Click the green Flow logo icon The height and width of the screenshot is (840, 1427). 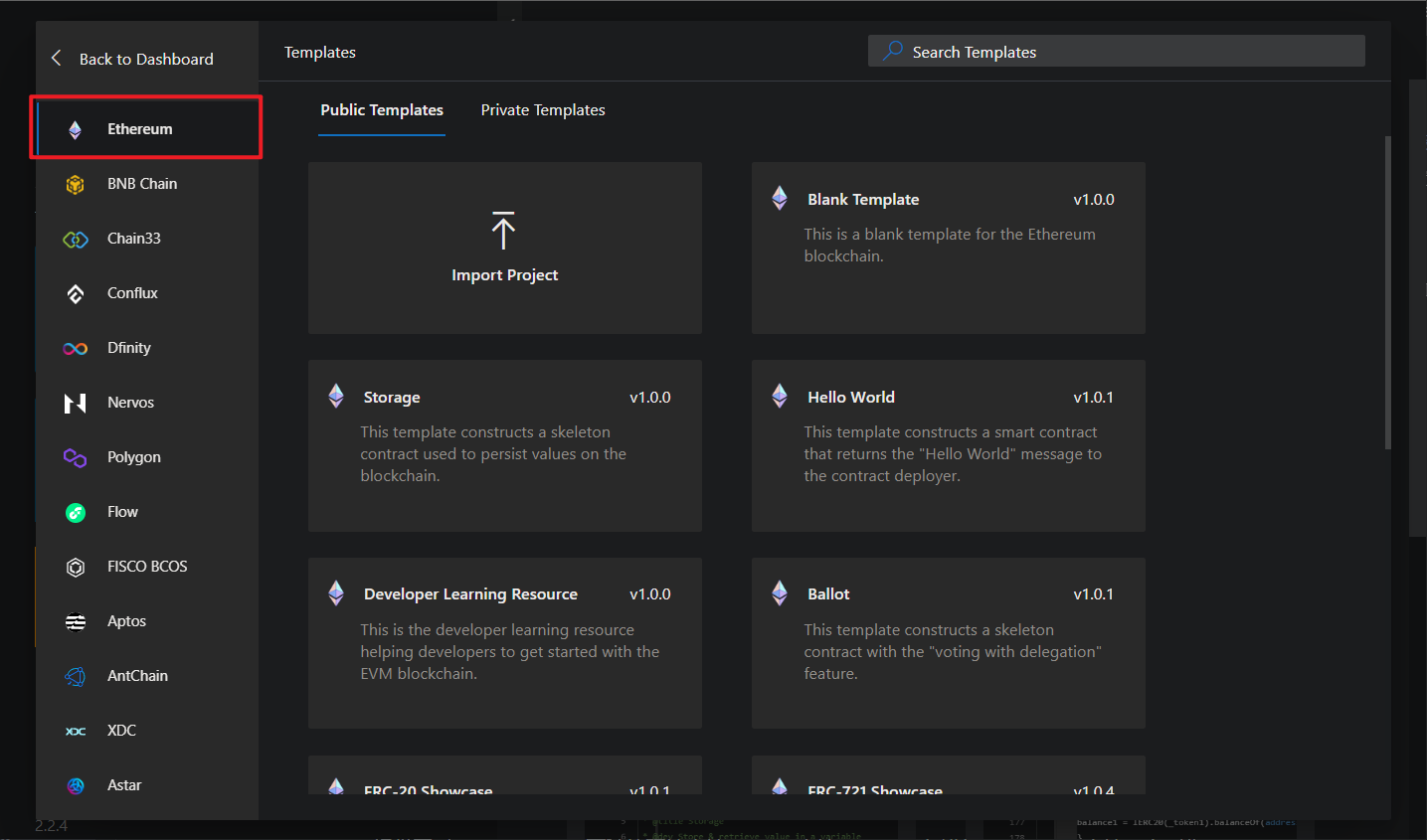[x=75, y=512]
